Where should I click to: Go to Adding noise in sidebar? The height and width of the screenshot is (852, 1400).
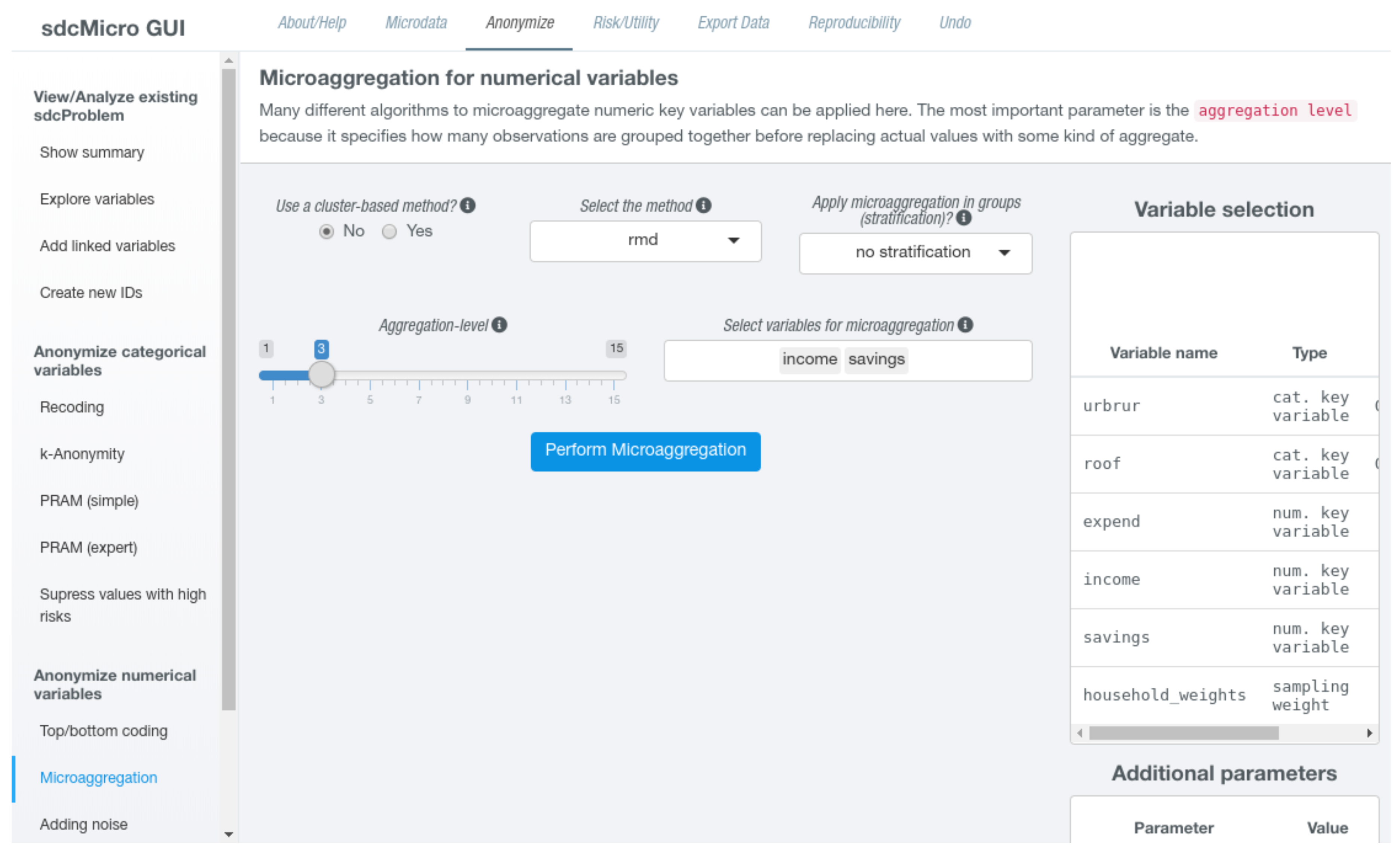[x=83, y=824]
